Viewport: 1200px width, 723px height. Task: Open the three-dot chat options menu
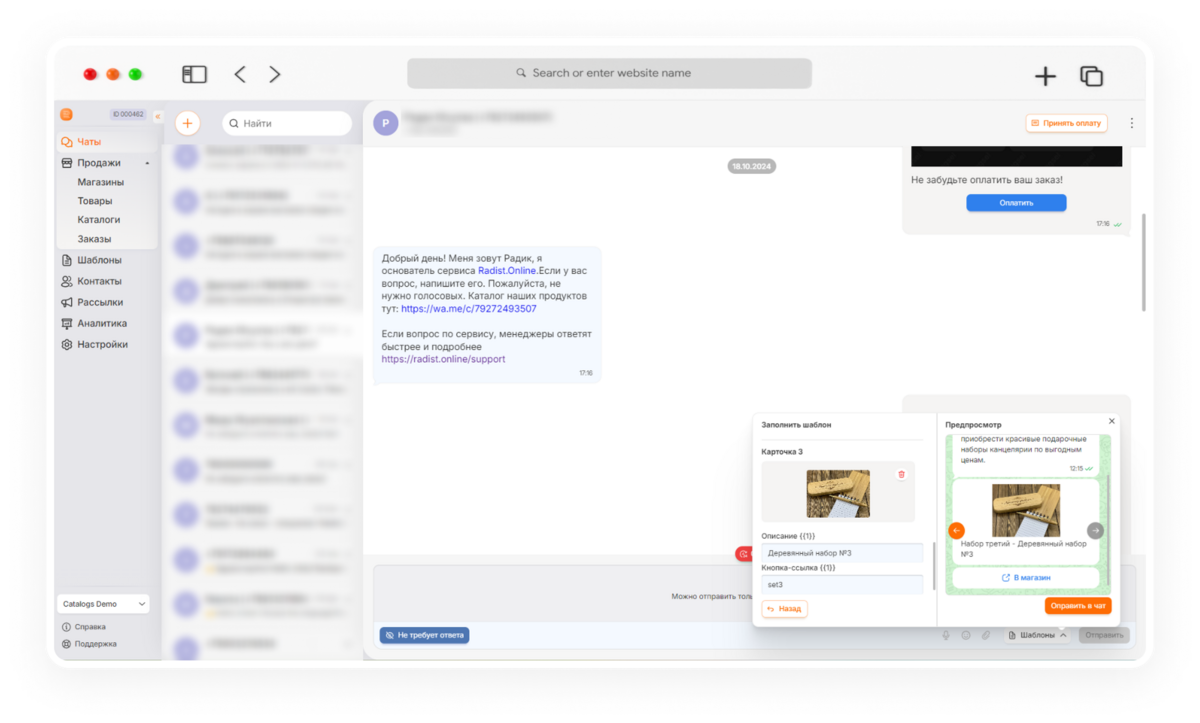pyautogui.click(x=1132, y=123)
